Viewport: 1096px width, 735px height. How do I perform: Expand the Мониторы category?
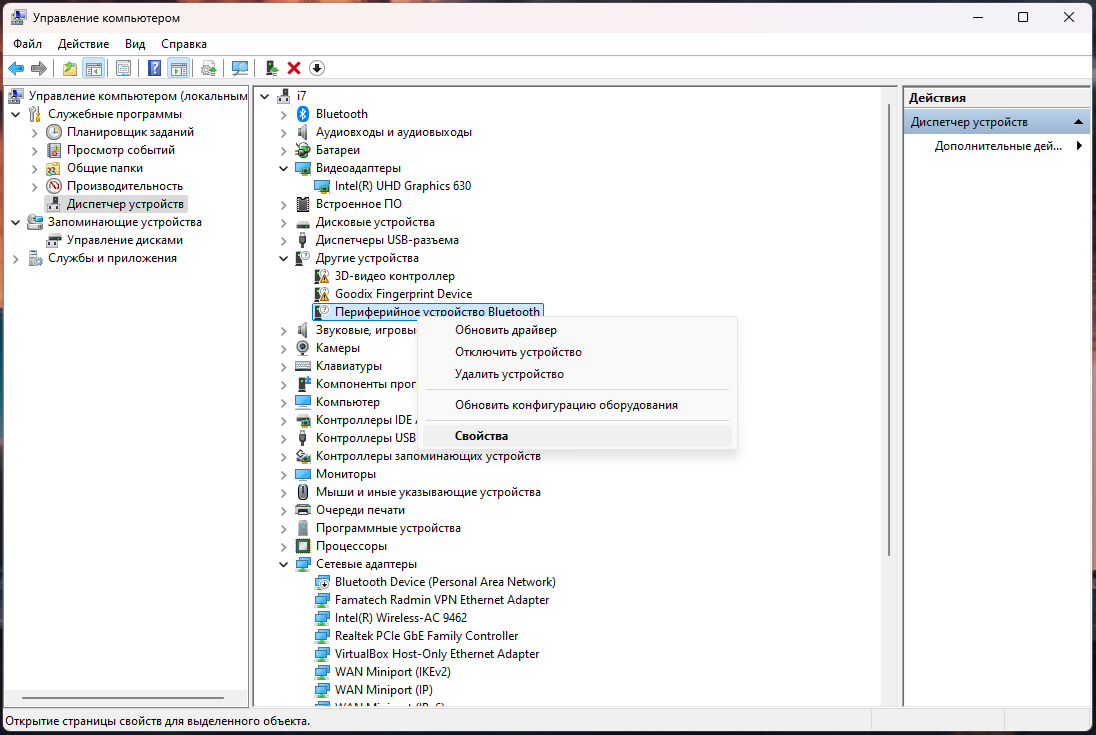click(284, 474)
